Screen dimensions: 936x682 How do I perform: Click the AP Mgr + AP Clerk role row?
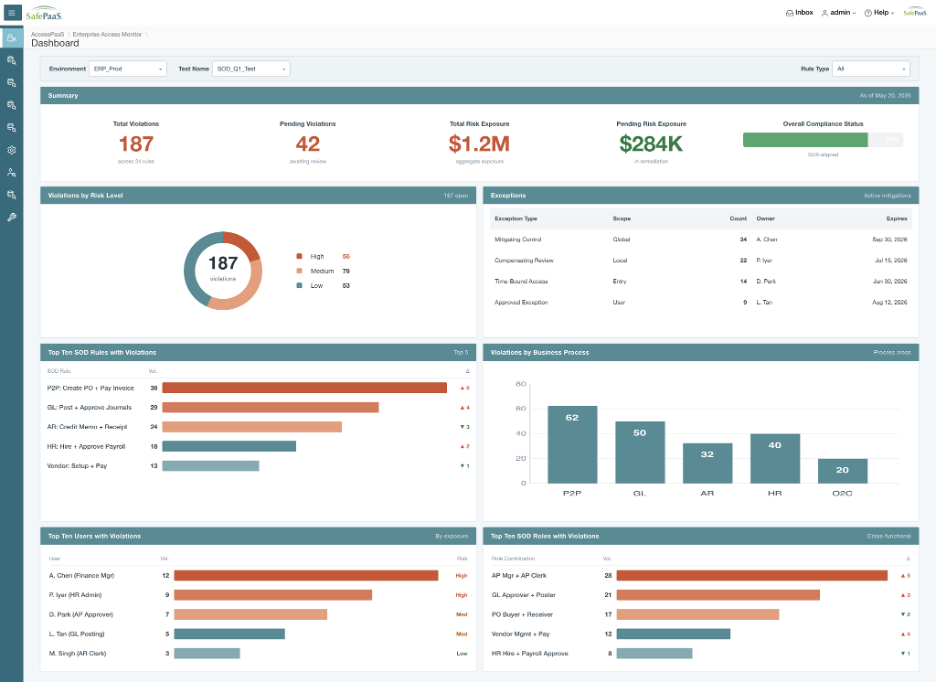[701, 576]
